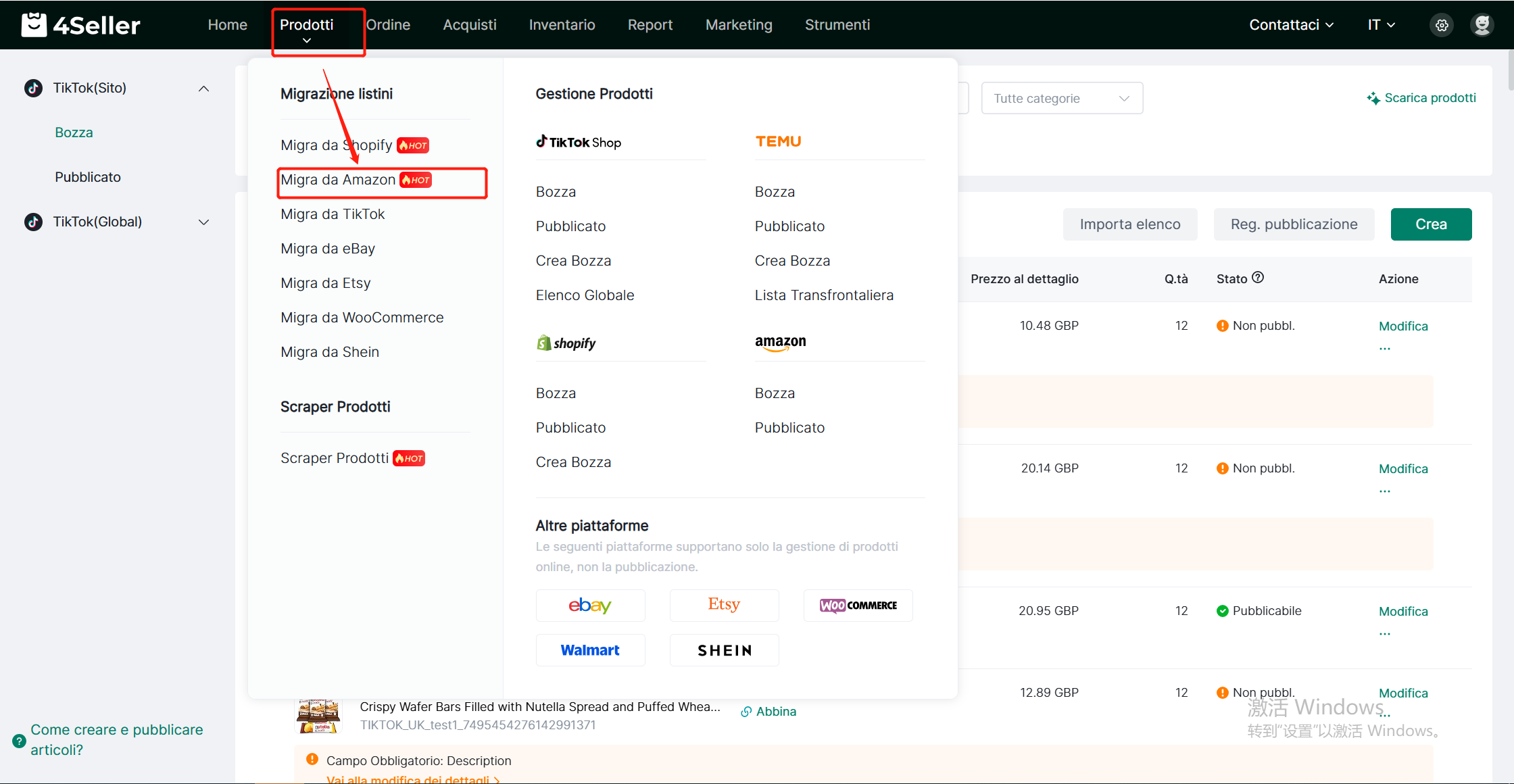Open the Ordine menu
The image size is (1514, 784).
coord(388,25)
